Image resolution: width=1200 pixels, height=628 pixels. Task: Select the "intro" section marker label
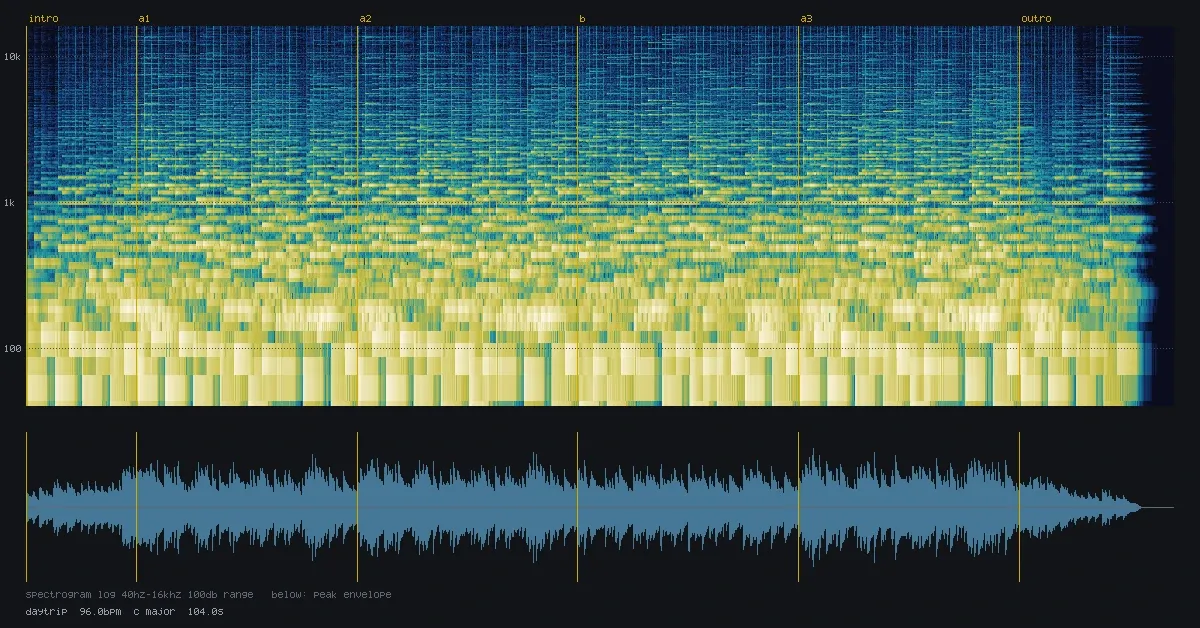pos(44,19)
